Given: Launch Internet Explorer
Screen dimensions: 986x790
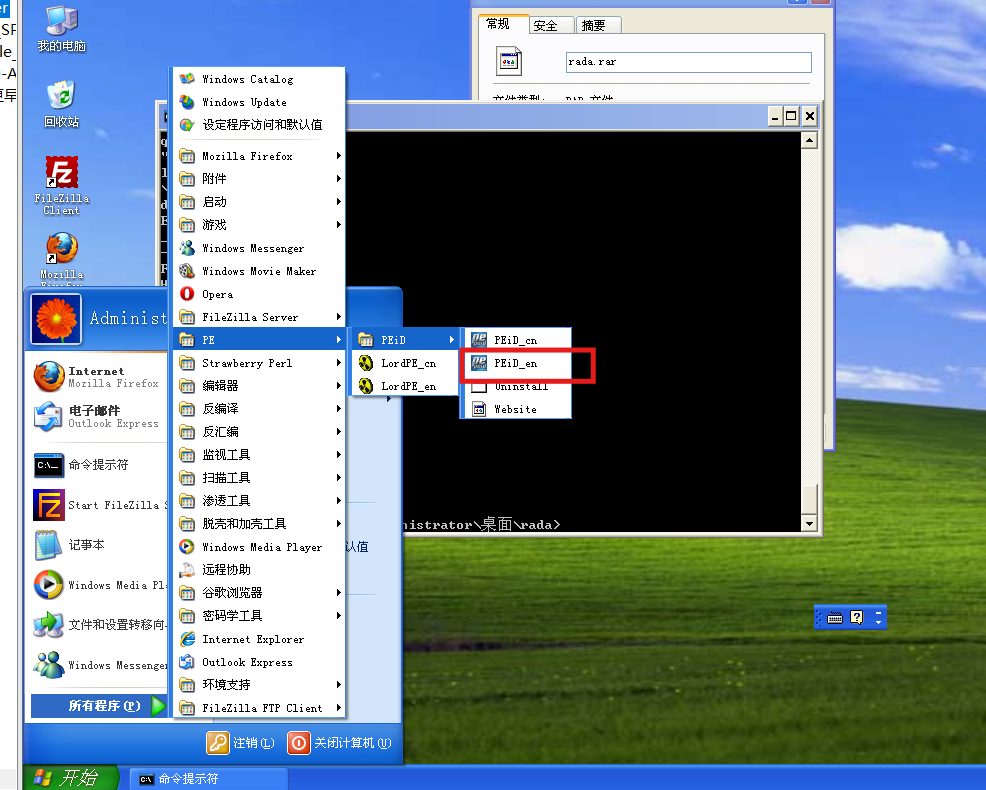Looking at the screenshot, I should tap(259, 639).
